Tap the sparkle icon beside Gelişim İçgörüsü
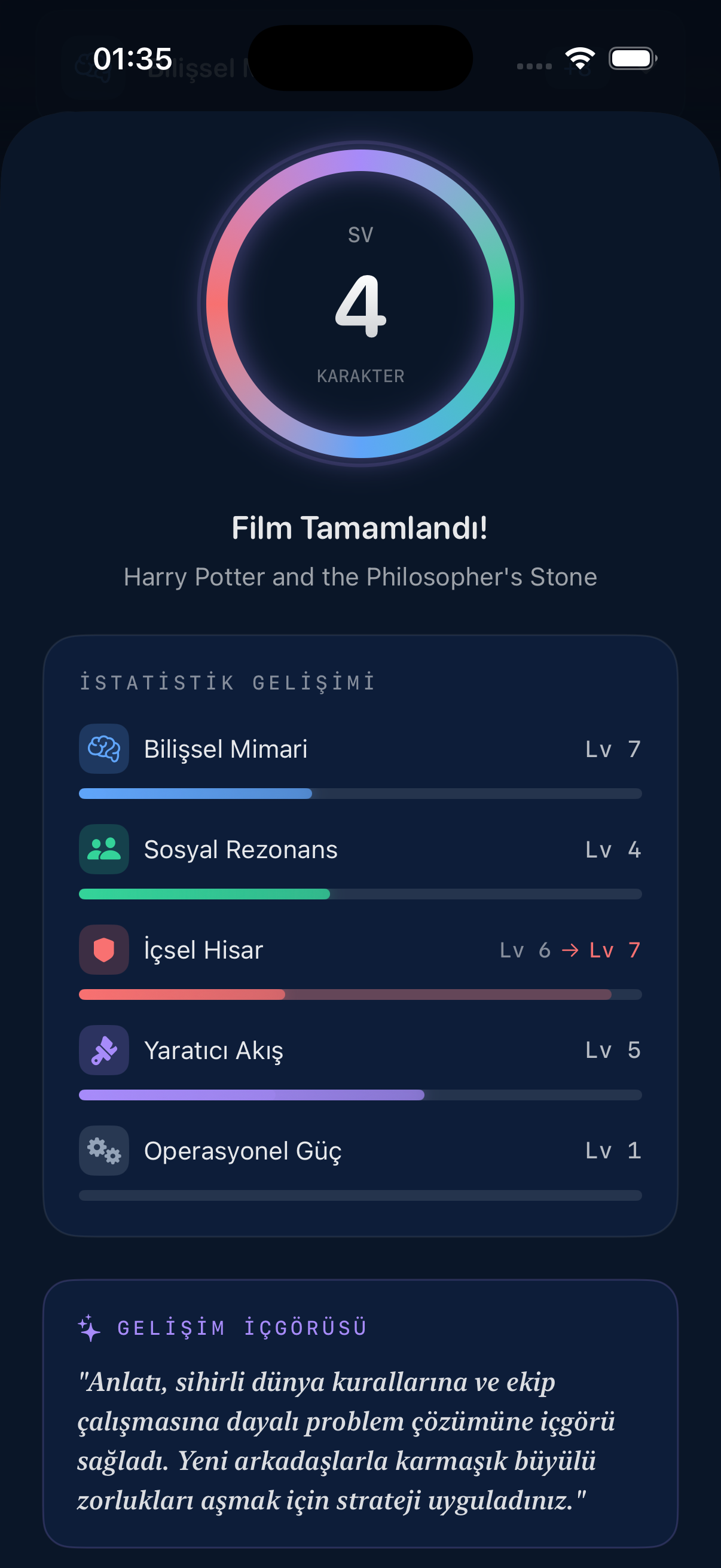 coord(90,1328)
